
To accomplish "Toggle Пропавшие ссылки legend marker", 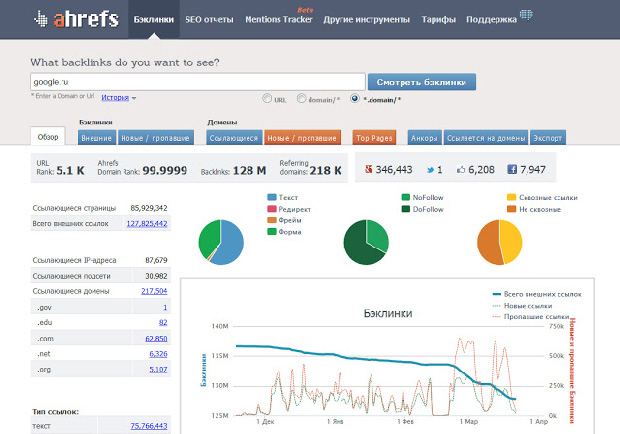I will coord(497,317).
